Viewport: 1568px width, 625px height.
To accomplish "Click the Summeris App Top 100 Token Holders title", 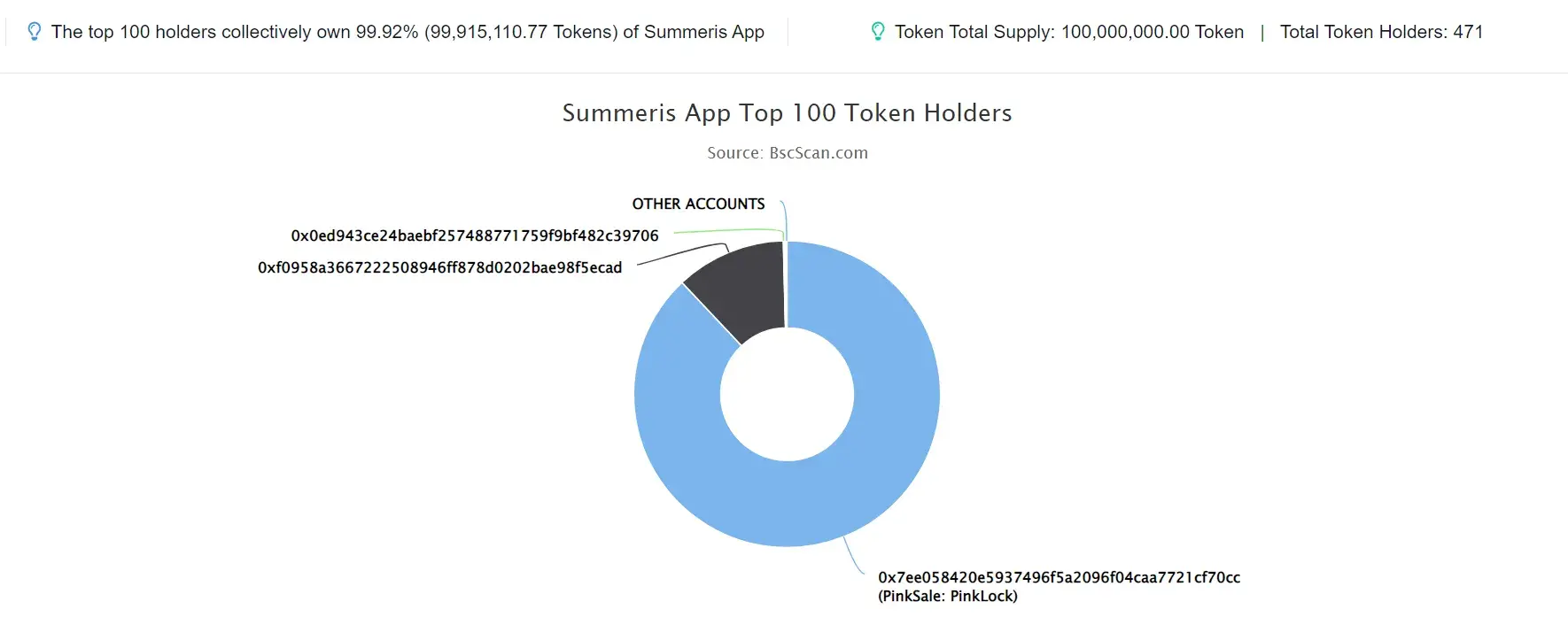I will [x=787, y=112].
